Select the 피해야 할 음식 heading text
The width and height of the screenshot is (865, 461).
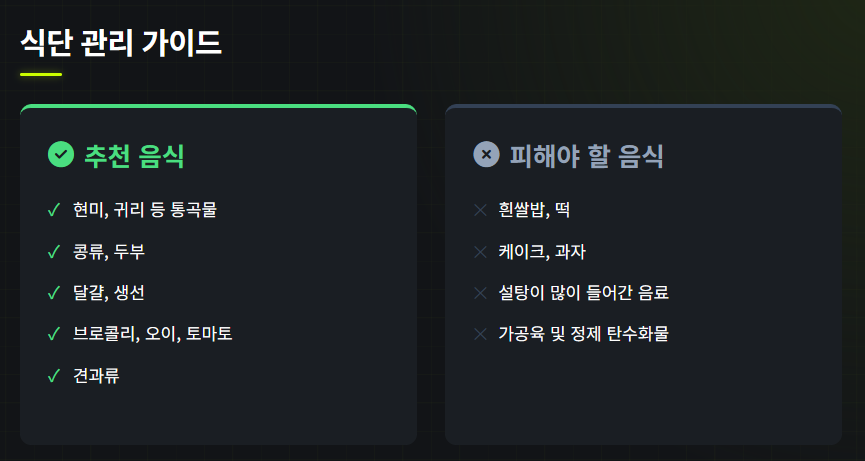586,156
